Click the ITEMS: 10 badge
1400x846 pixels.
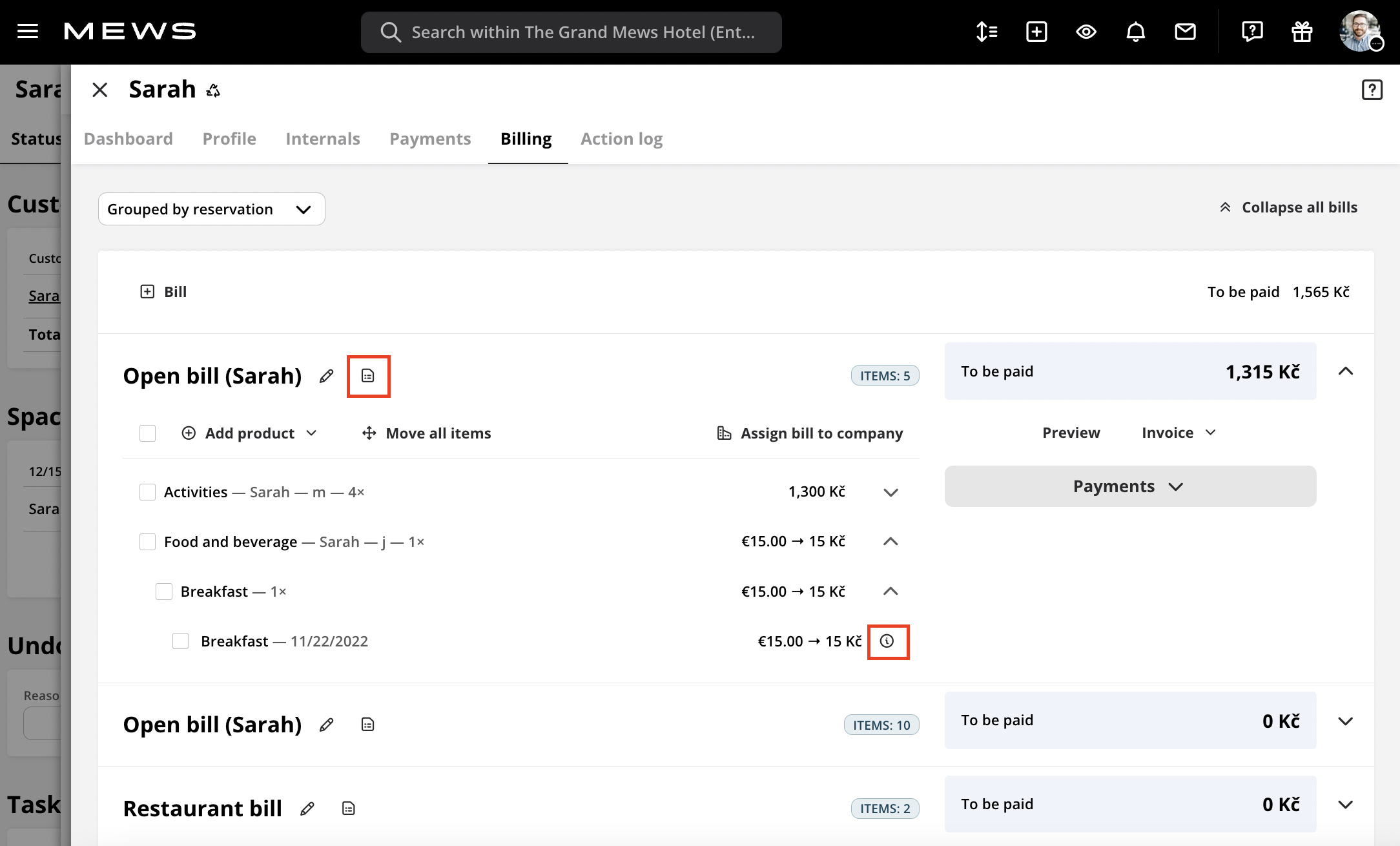881,725
